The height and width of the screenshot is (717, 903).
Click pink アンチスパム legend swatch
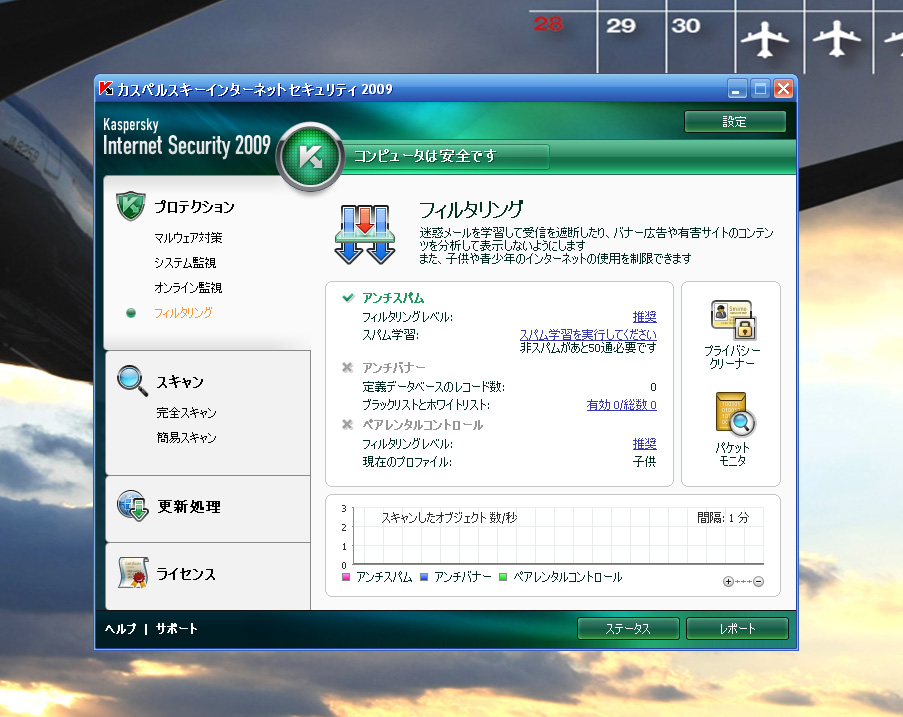346,576
